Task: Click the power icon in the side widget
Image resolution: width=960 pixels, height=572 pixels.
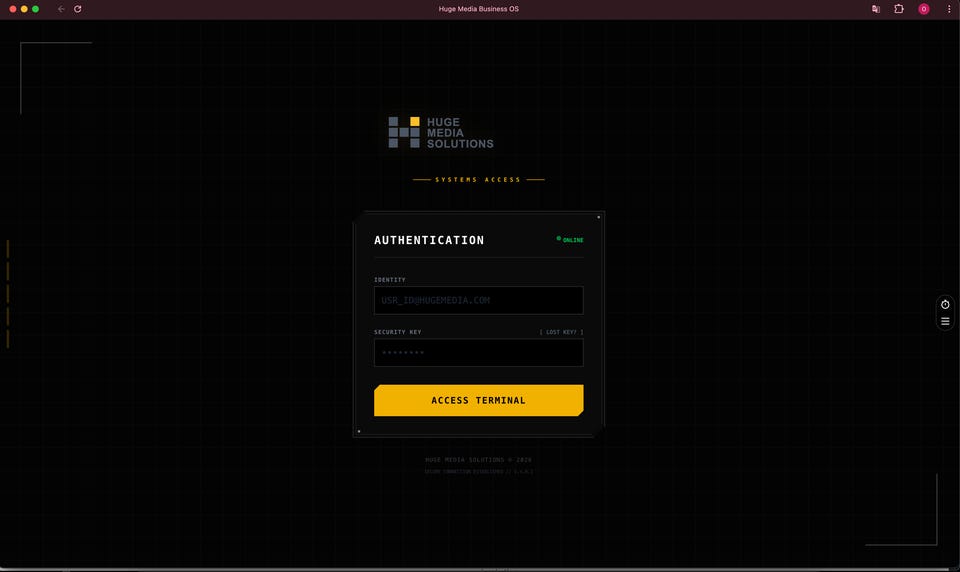Action: pyautogui.click(x=945, y=304)
